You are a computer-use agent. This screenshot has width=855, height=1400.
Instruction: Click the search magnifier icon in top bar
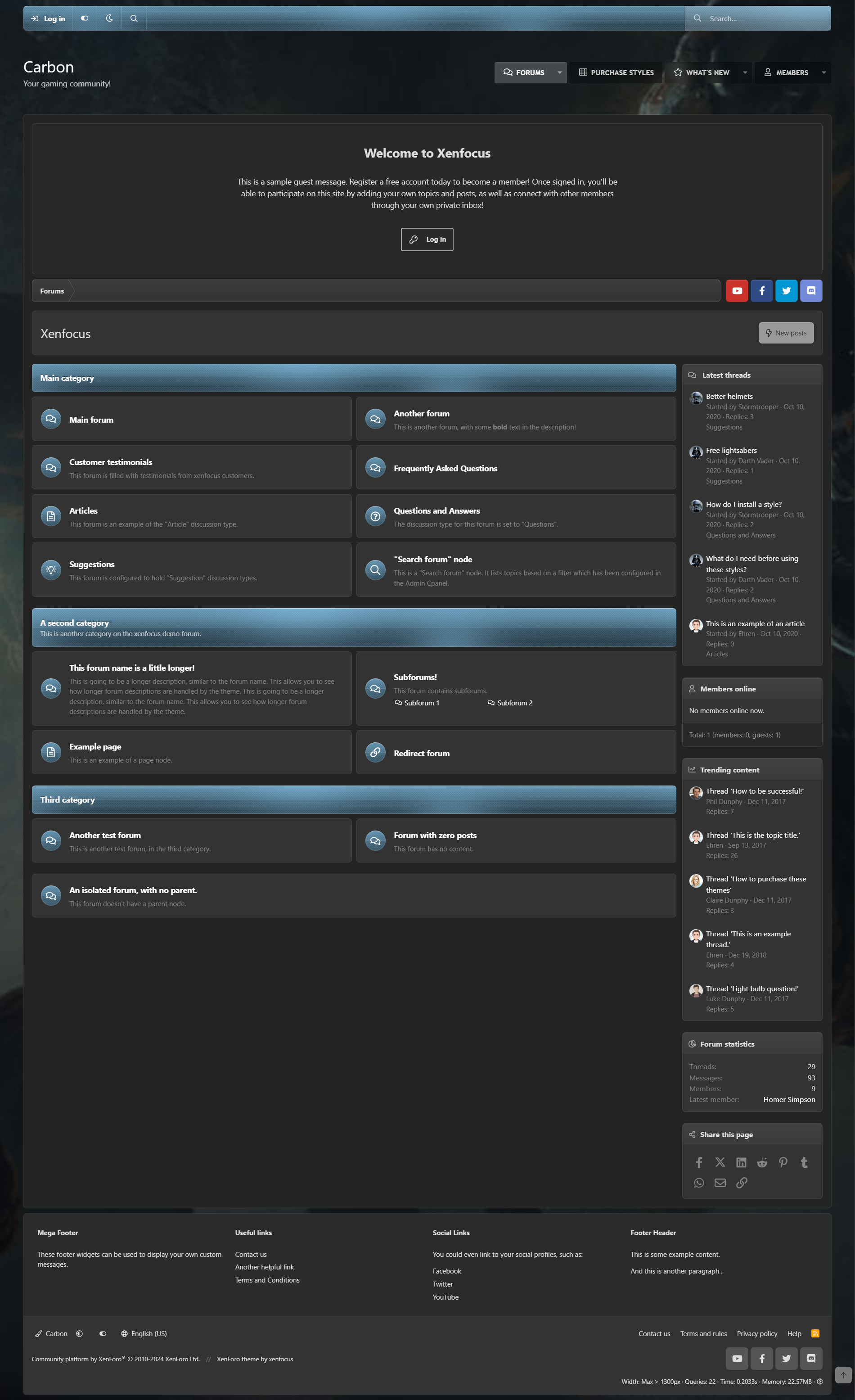point(134,19)
